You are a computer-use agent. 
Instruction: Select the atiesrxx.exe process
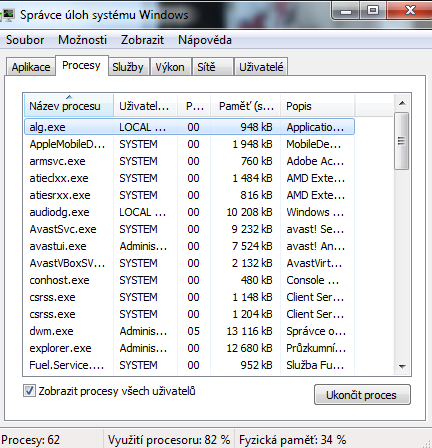pos(189,195)
